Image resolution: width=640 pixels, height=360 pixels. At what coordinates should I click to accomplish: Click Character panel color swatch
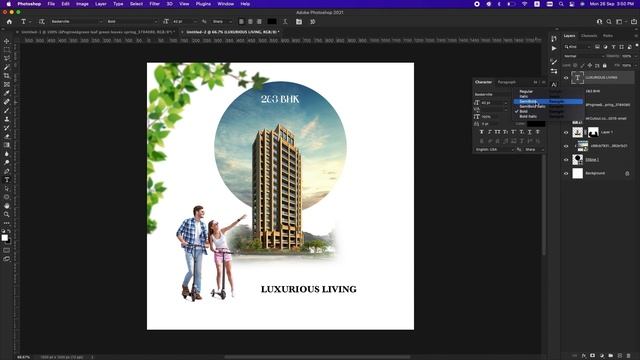[536, 124]
